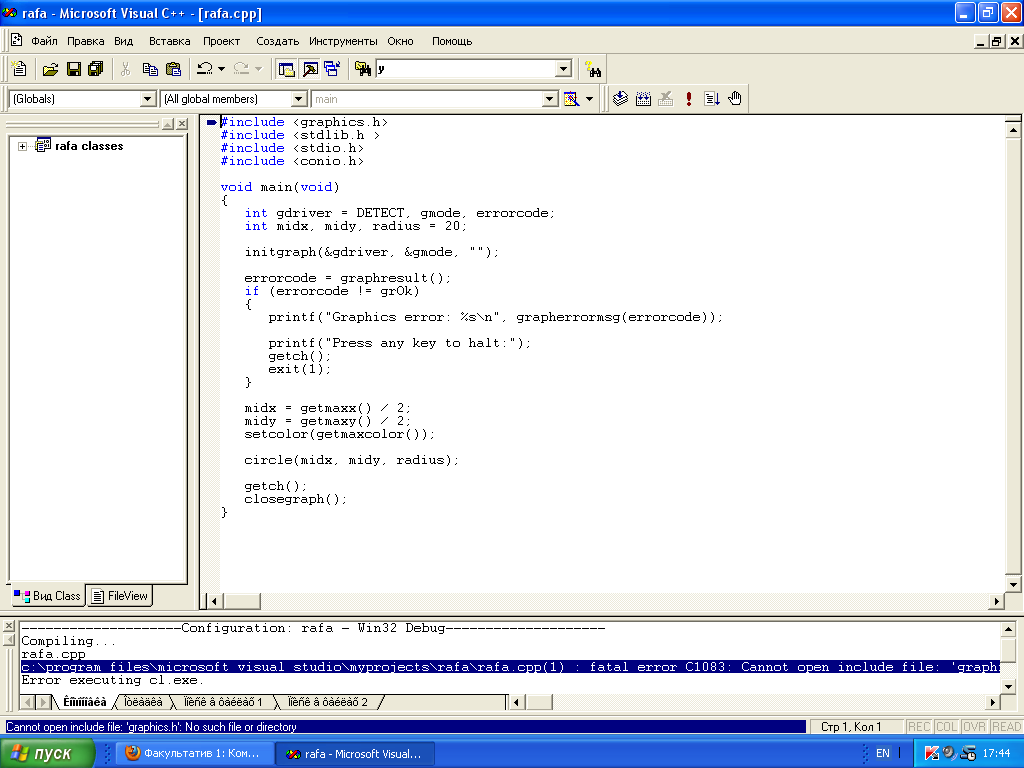This screenshot has width=1024, height=768.
Task: Expand the rafa classes tree node
Action: (x=22, y=146)
